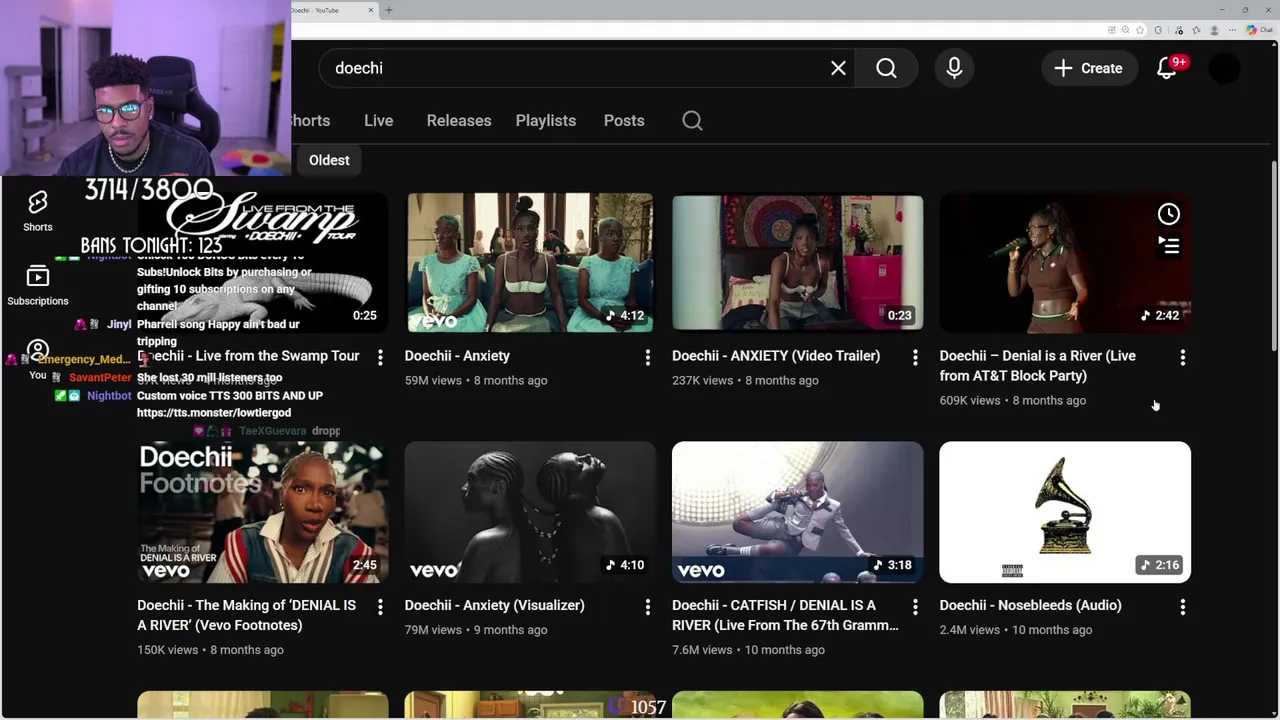Viewport: 1280px width, 720px height.
Task: Click the '7.6M views' text under CATFISH
Action: point(702,650)
